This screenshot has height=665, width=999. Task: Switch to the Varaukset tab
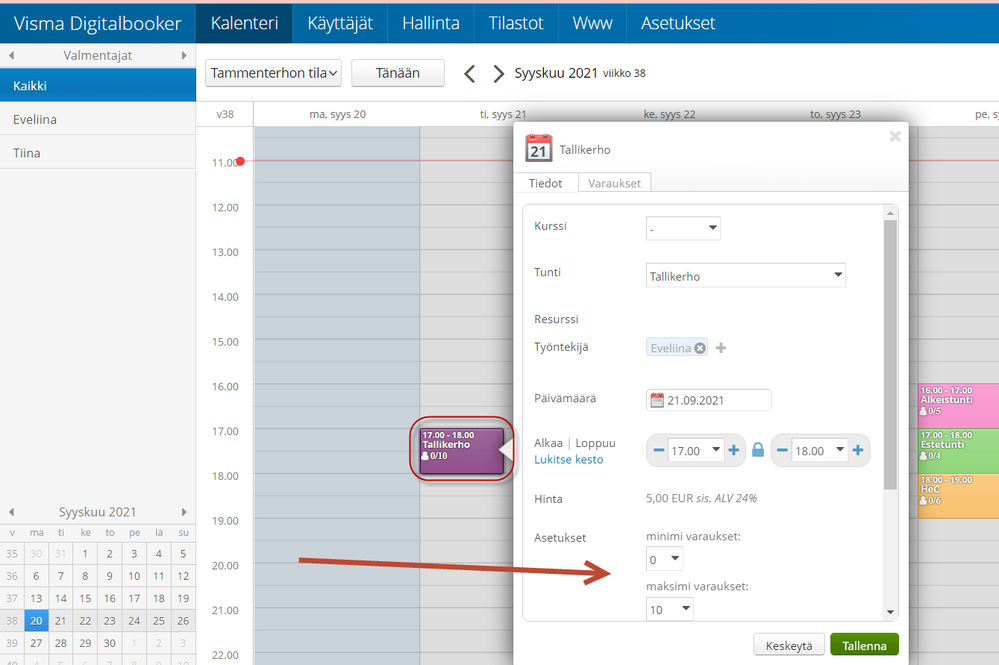point(614,183)
